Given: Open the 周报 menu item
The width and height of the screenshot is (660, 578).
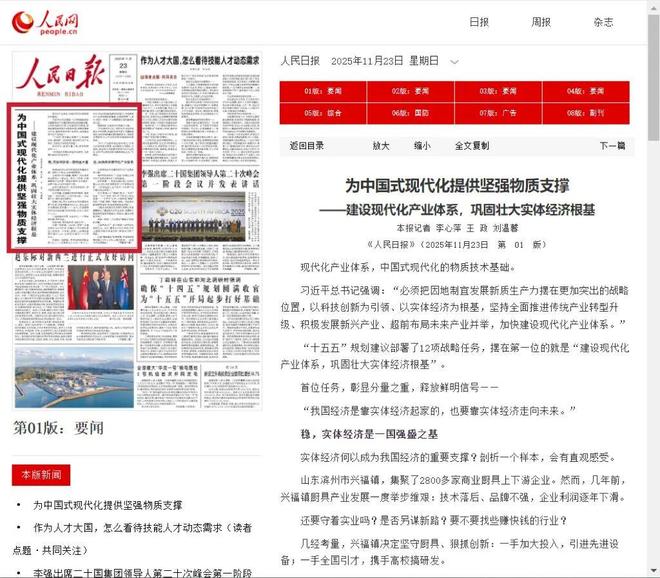Looking at the screenshot, I should pos(541,22).
